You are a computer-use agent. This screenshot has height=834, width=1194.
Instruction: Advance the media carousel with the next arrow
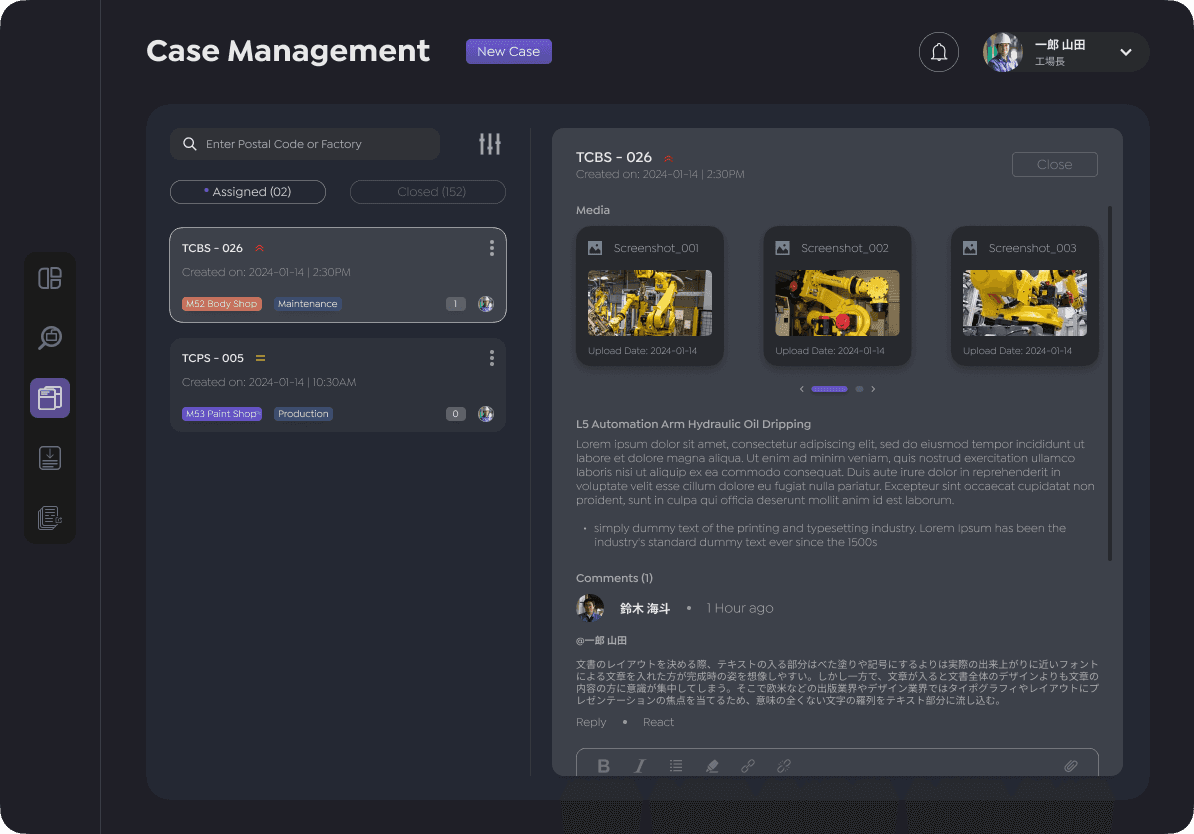click(873, 388)
